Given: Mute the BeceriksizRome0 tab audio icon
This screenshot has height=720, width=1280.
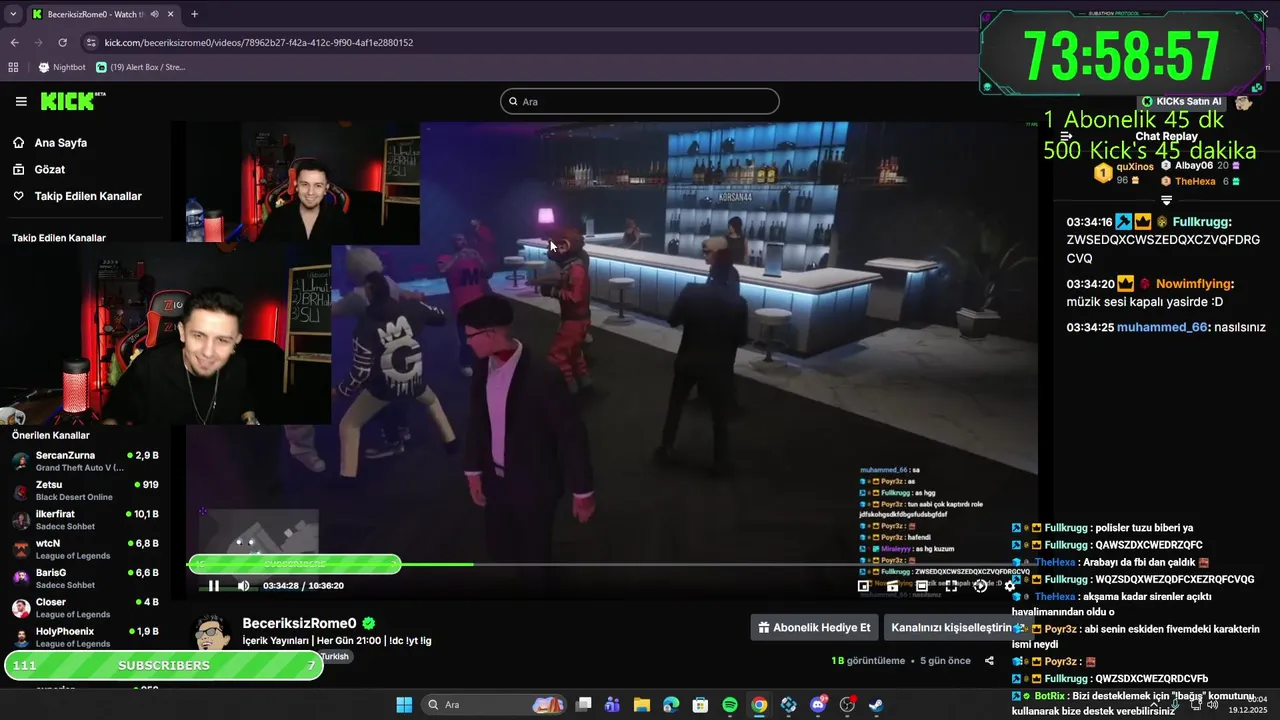Looking at the screenshot, I should coord(154,14).
